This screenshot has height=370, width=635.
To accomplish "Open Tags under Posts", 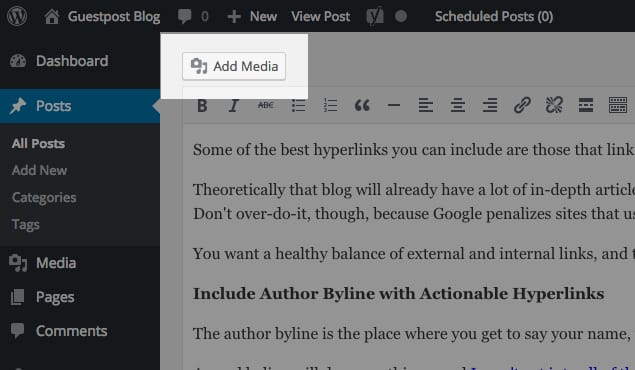I will click(26, 225).
